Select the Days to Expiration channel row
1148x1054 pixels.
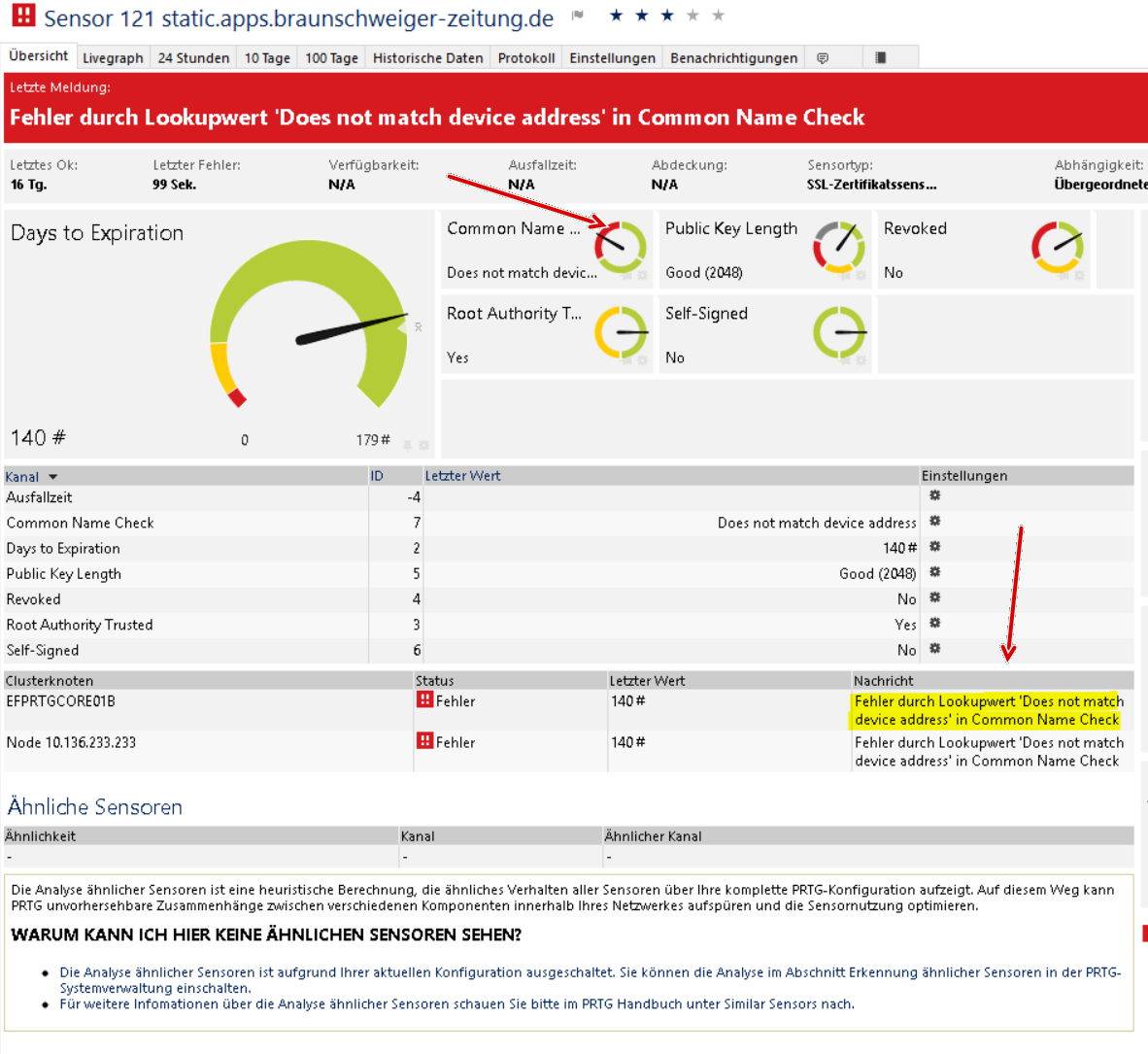[569, 548]
